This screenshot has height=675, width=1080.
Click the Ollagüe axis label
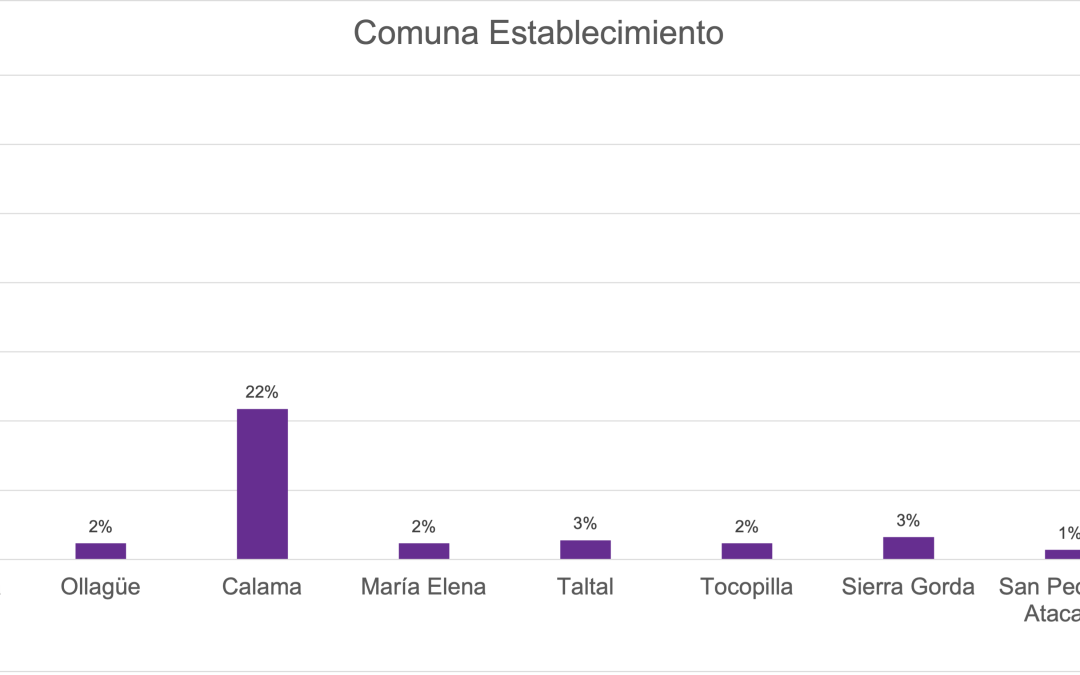(101, 586)
